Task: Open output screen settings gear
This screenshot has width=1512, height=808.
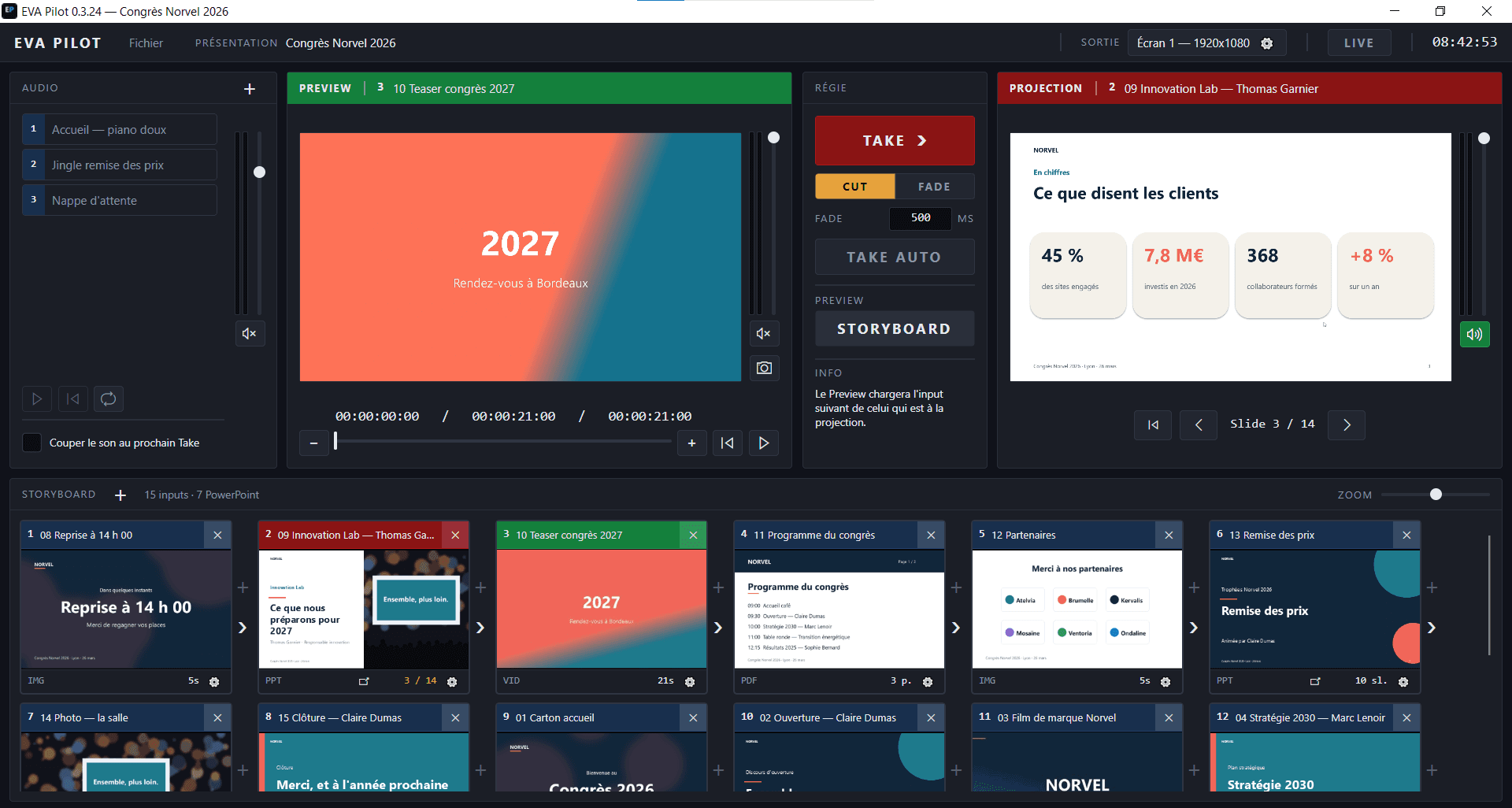Action: tap(1267, 43)
